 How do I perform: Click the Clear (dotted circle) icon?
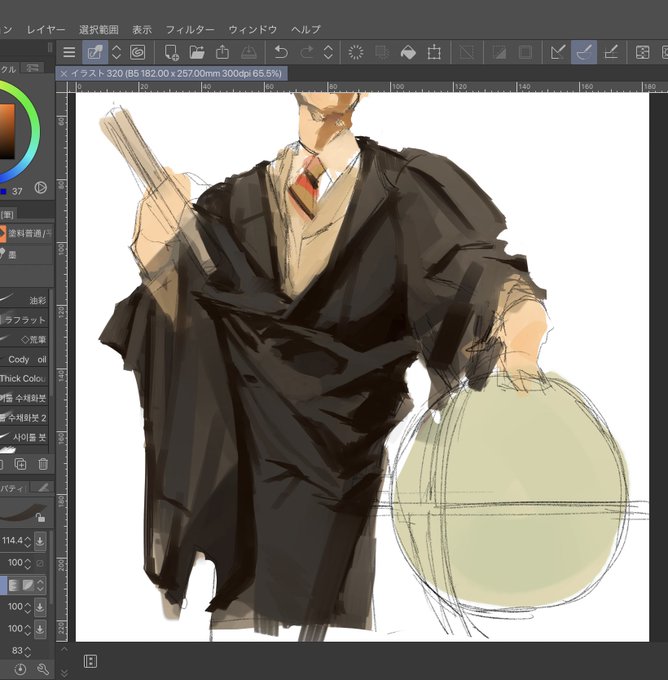coord(356,52)
